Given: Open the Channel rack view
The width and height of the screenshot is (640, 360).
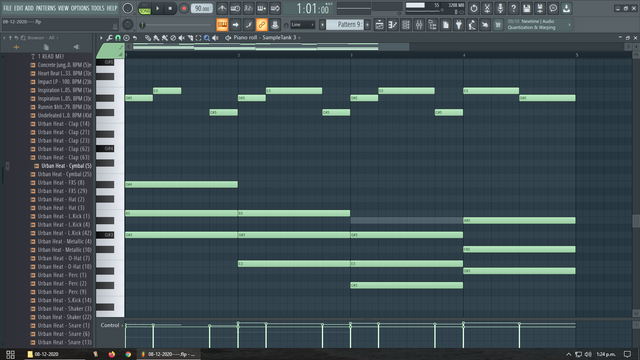Looking at the screenshot, I should click(x=406, y=24).
